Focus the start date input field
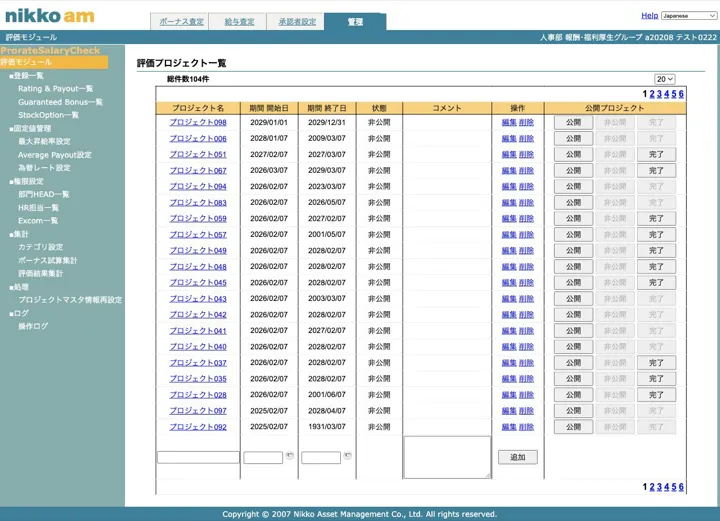The width and height of the screenshot is (720, 521). click(263, 457)
